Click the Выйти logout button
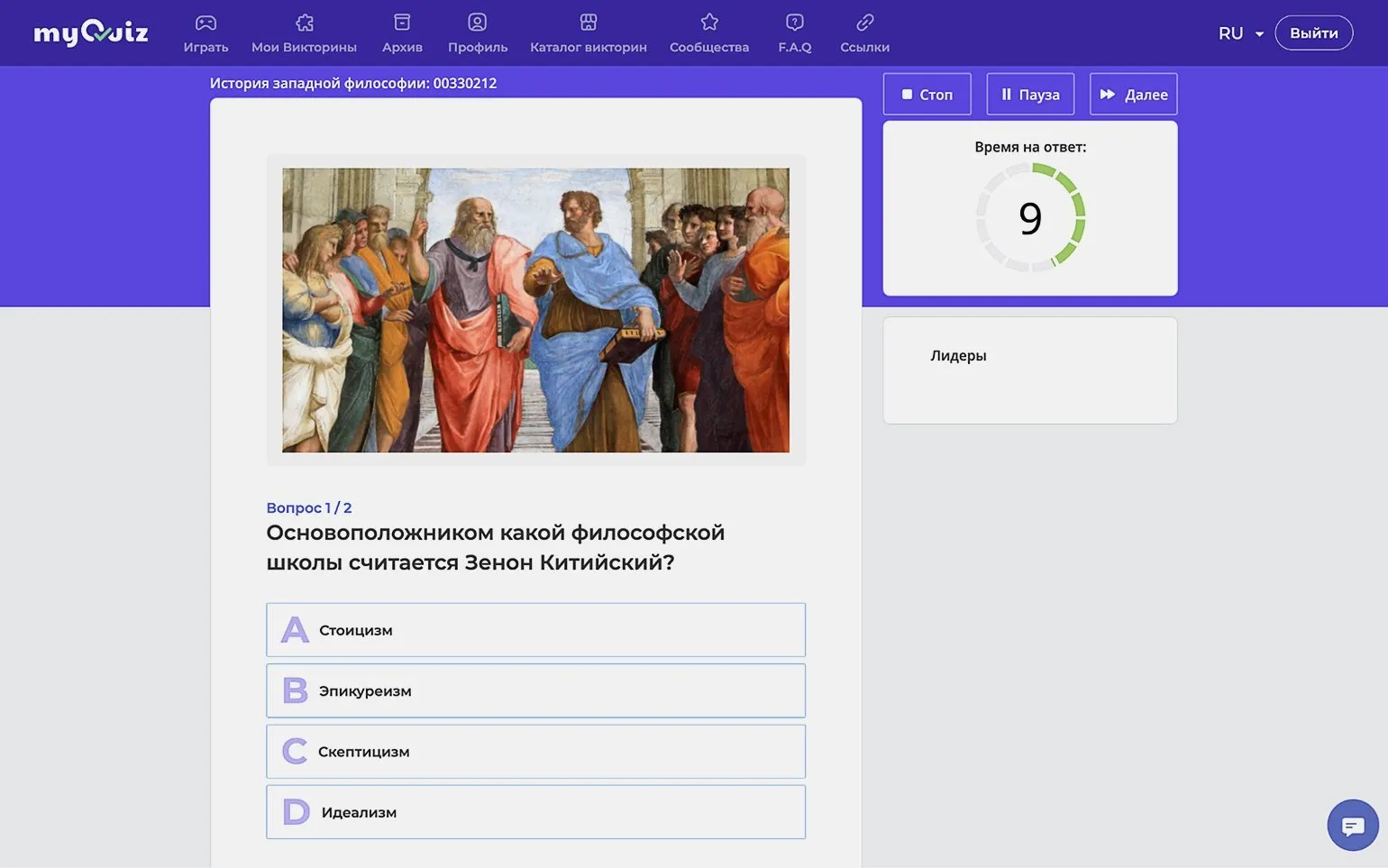 click(x=1313, y=33)
